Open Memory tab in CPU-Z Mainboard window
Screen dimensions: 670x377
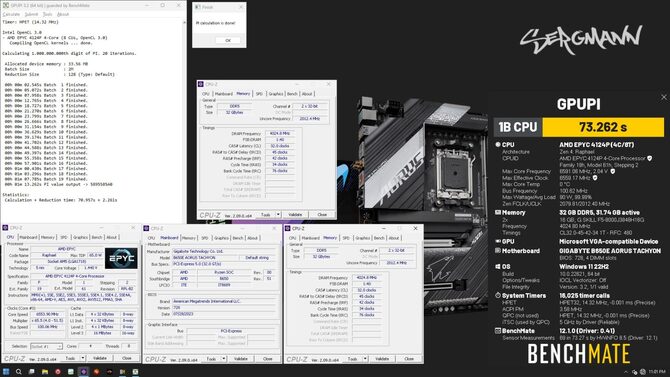click(x=189, y=238)
